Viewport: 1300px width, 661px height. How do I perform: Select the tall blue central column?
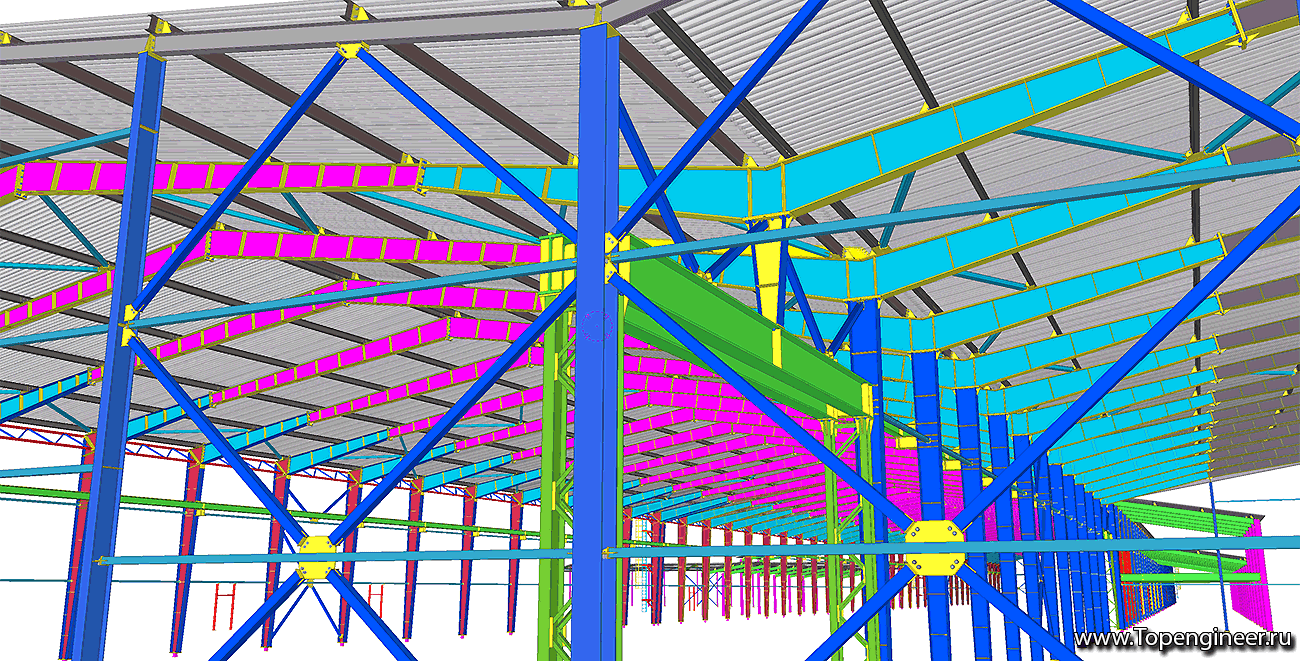click(x=597, y=340)
